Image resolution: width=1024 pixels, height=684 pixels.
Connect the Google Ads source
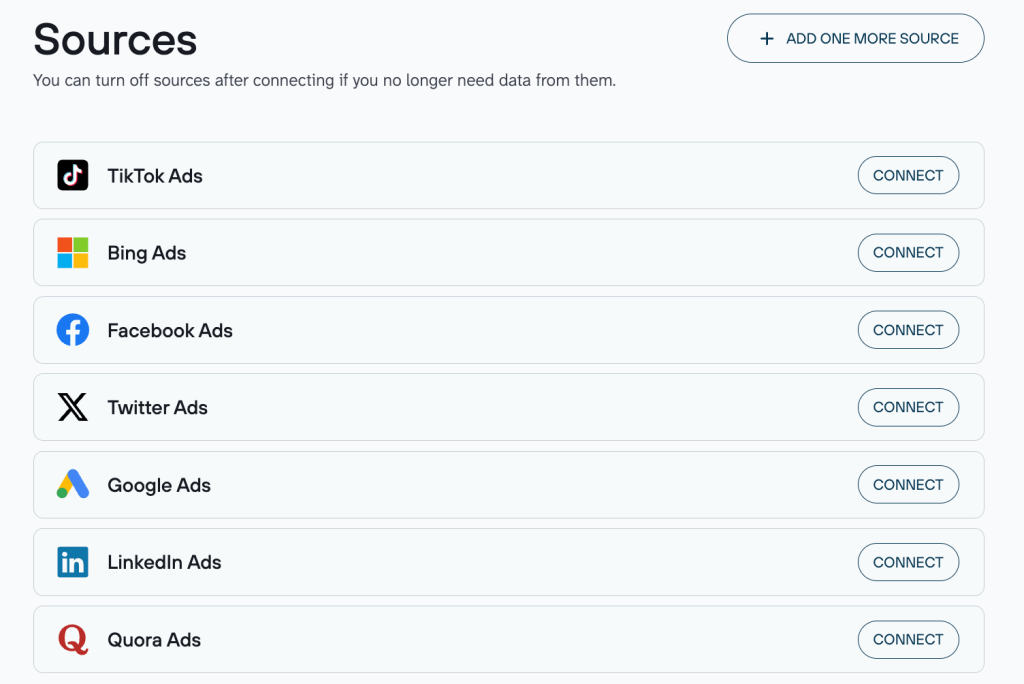907,485
